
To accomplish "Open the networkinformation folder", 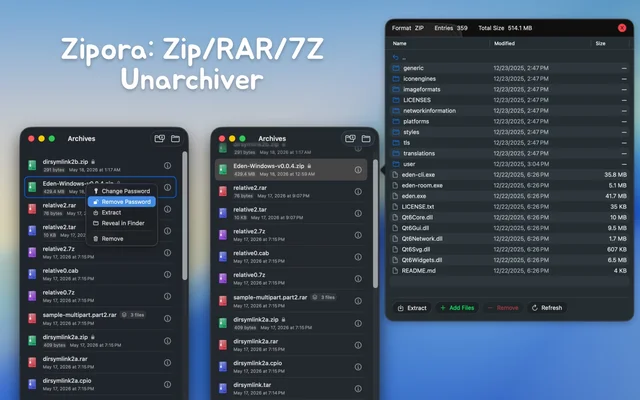I will pyautogui.click(x=509, y=111).
